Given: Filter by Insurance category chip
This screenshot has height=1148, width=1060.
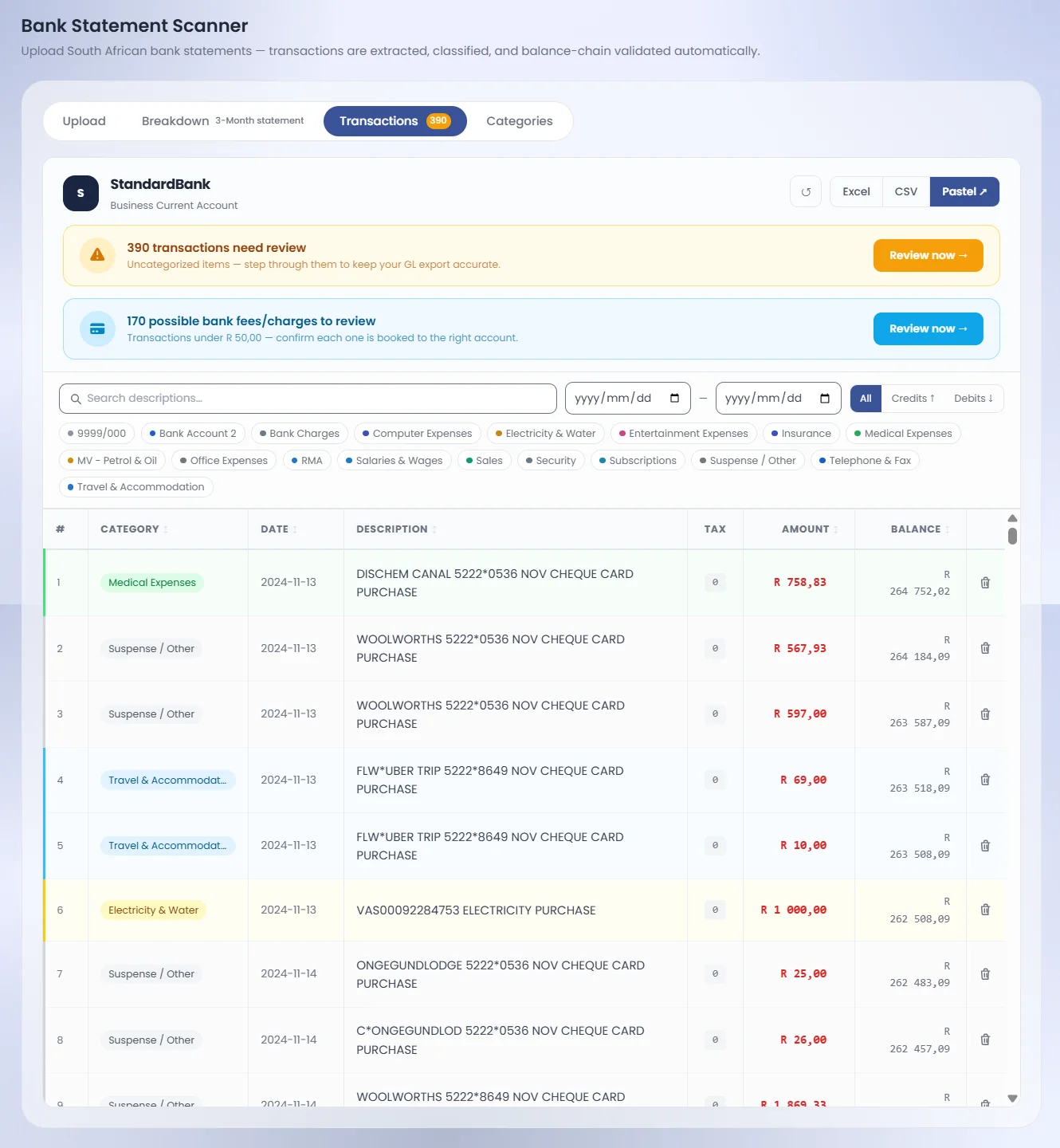Looking at the screenshot, I should (802, 434).
